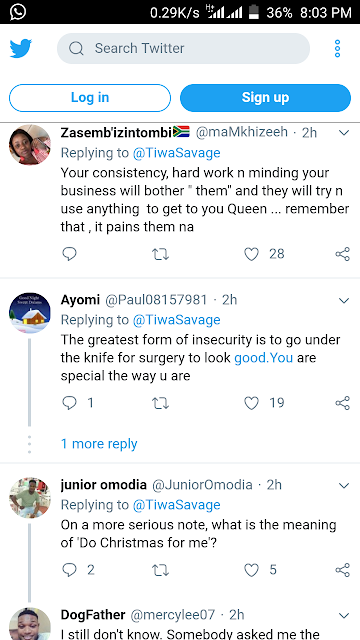Expand the chevron on DogFather's tweet
The width and height of the screenshot is (360, 640).
tap(344, 616)
